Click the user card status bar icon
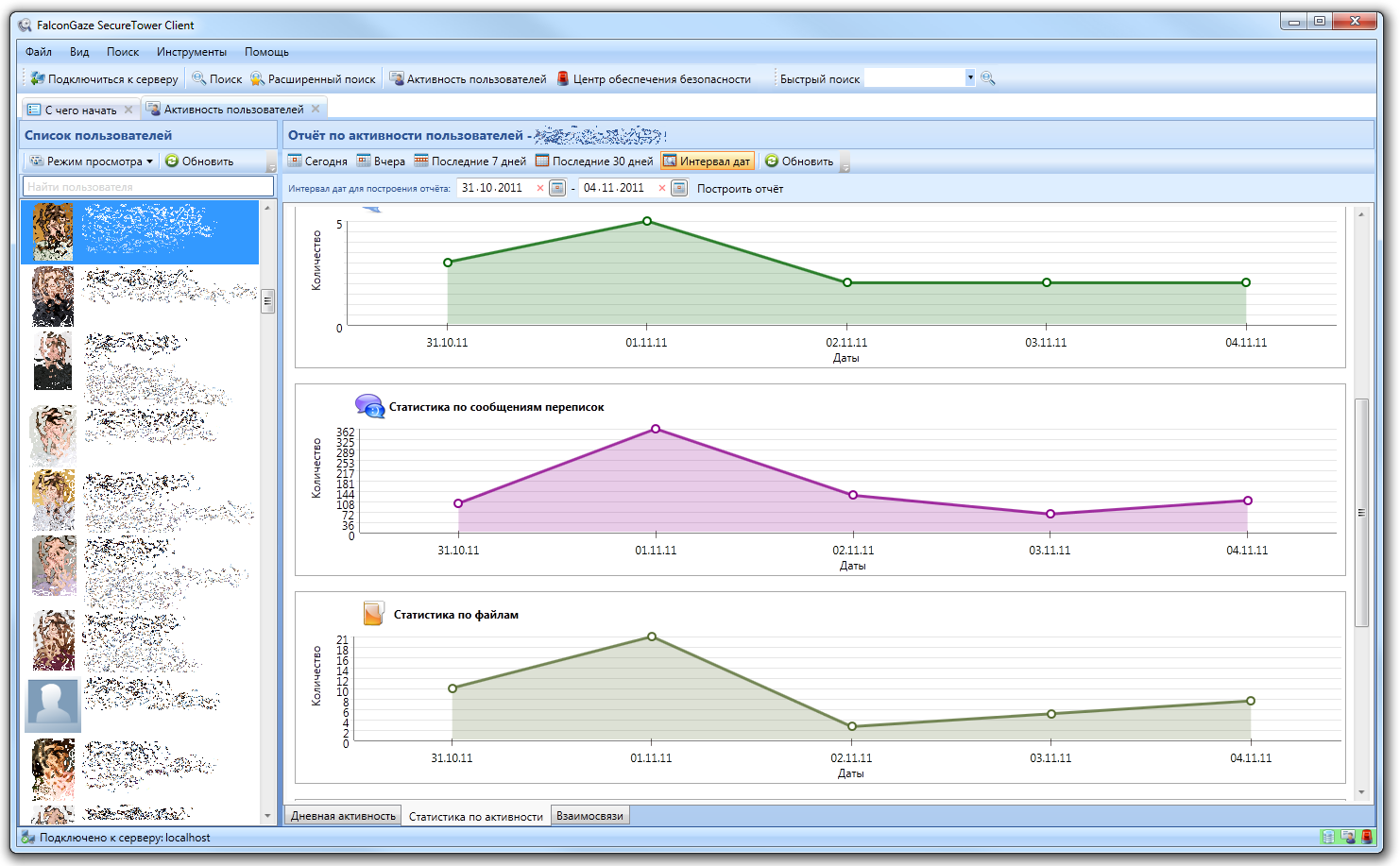 click(x=1347, y=837)
